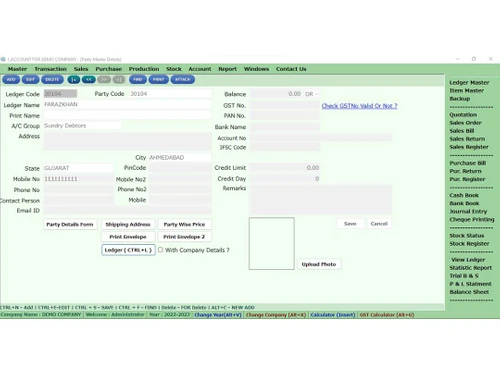
Task: Click the Credit Limit field
Action: pyautogui.click(x=284, y=168)
